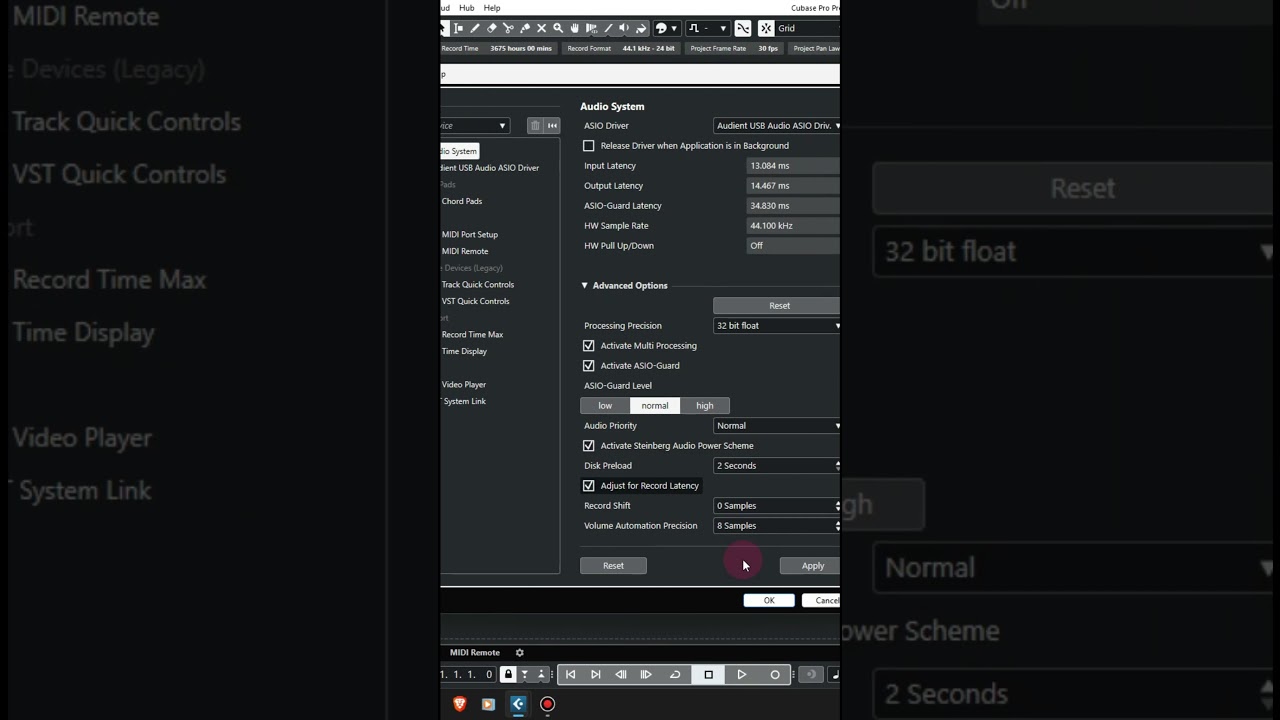The height and width of the screenshot is (720, 1280).
Task: Set ASIO-Guard Level to low
Action: pos(605,405)
